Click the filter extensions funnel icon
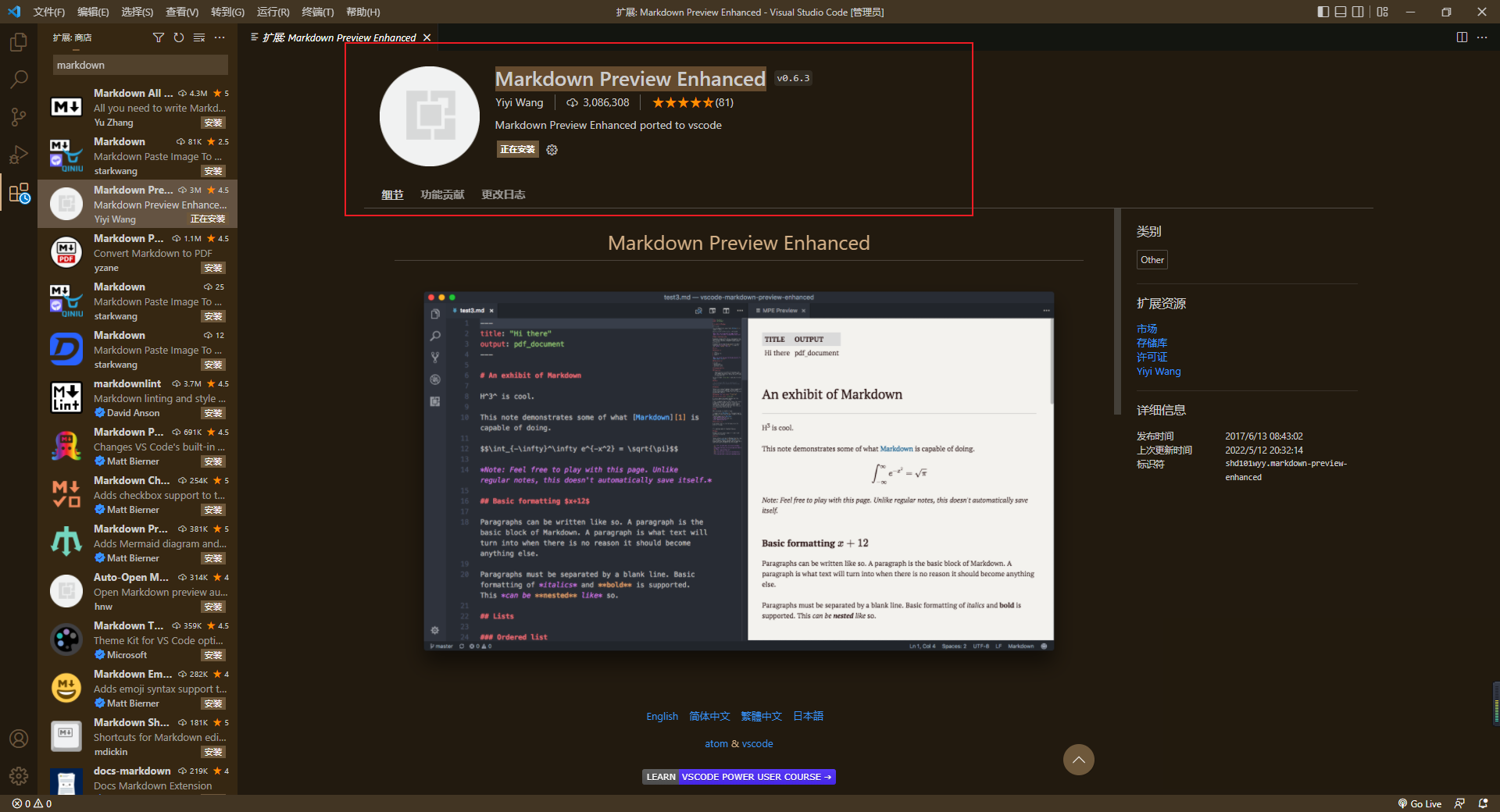The height and width of the screenshot is (812, 1500). click(x=159, y=37)
